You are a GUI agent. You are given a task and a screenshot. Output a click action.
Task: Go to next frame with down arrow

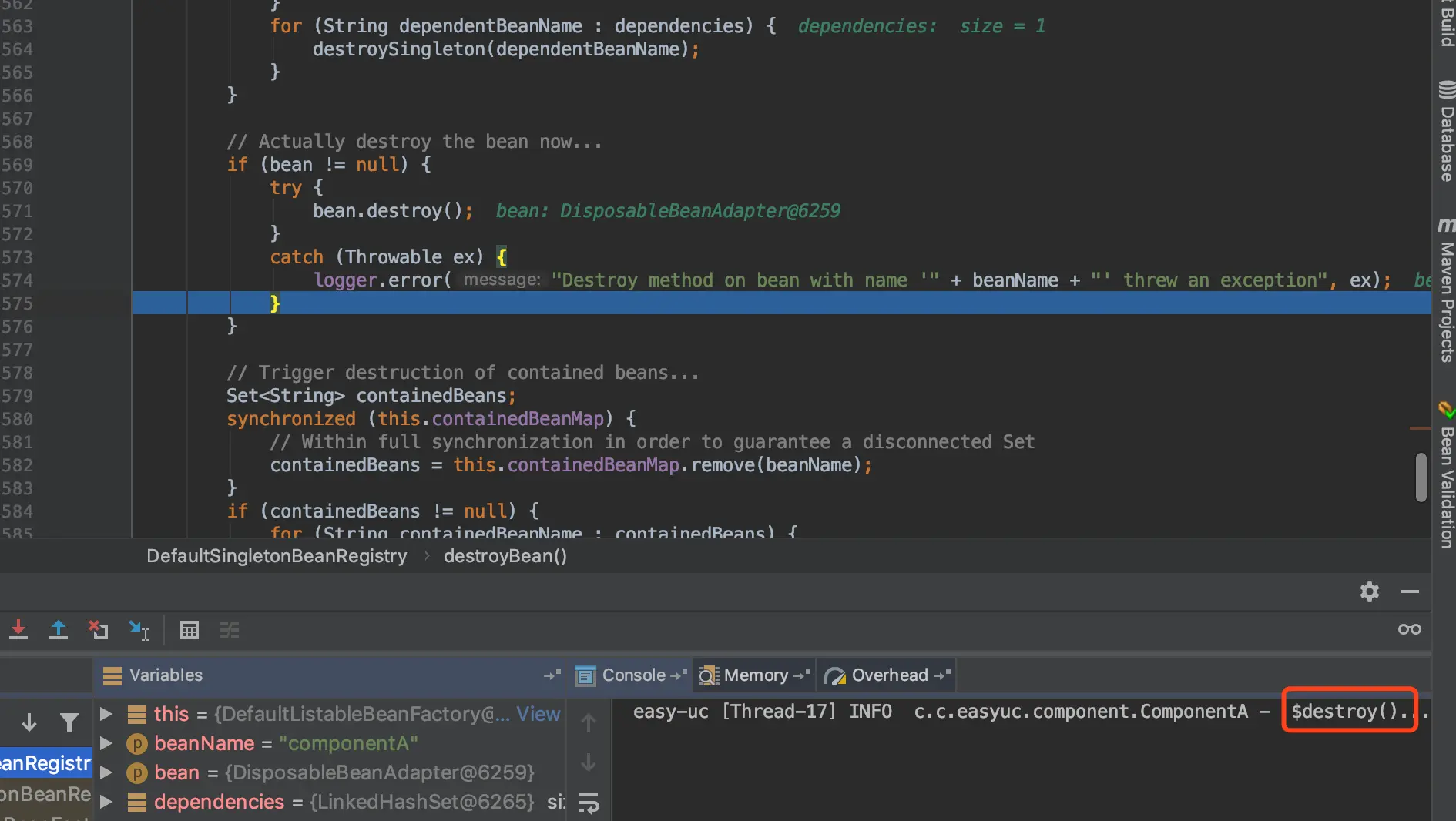29,722
